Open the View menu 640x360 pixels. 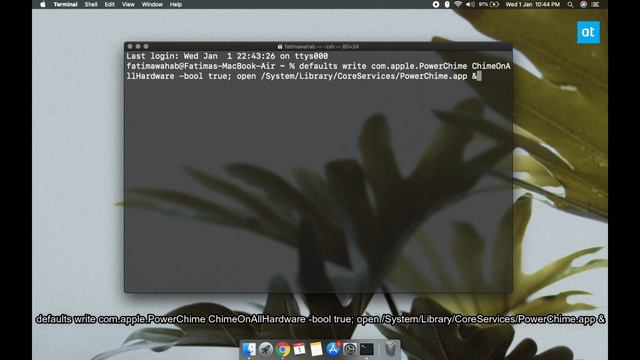click(128, 4)
